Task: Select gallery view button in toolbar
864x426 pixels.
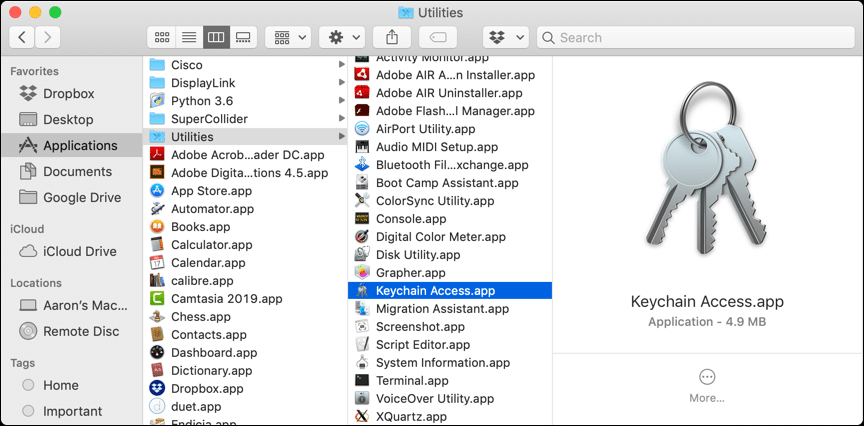Action: 242,37
